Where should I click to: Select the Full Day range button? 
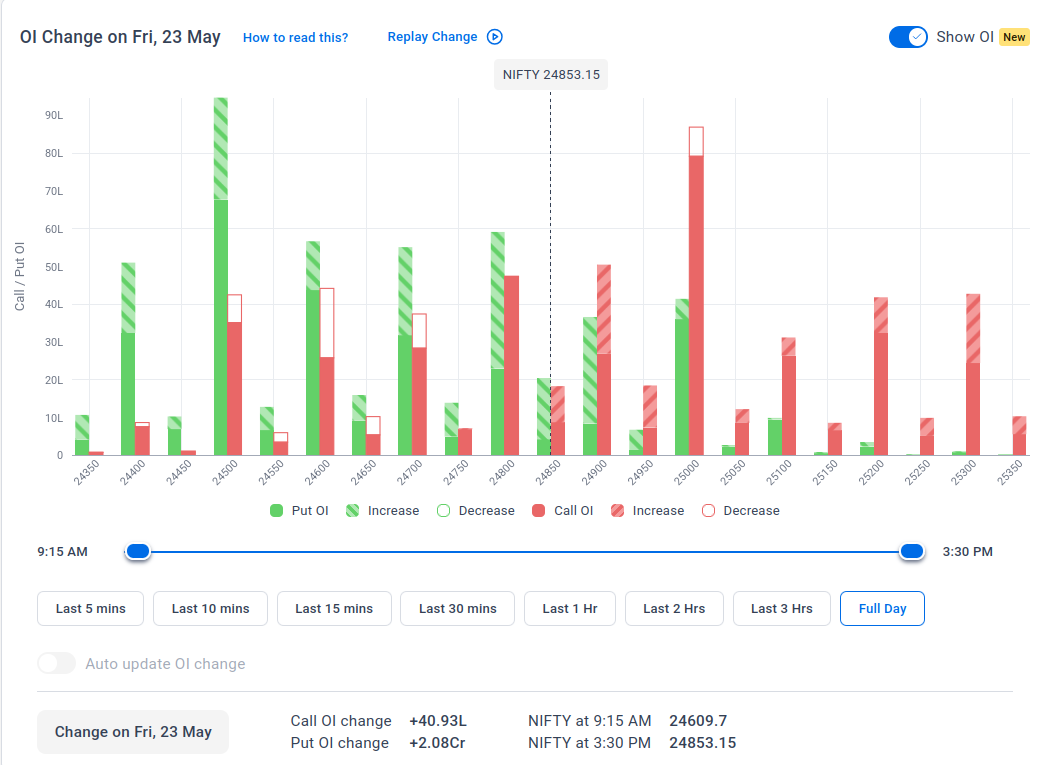tap(882, 608)
